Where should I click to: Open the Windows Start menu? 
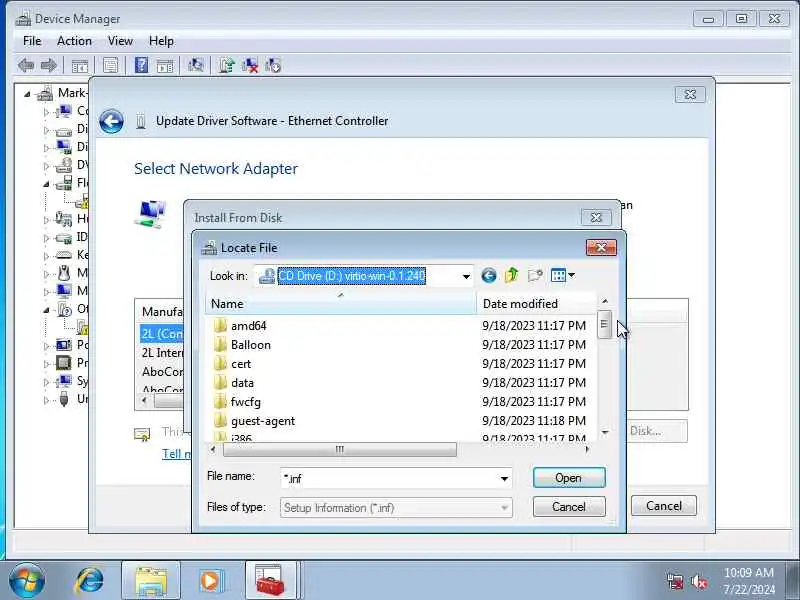(x=27, y=581)
